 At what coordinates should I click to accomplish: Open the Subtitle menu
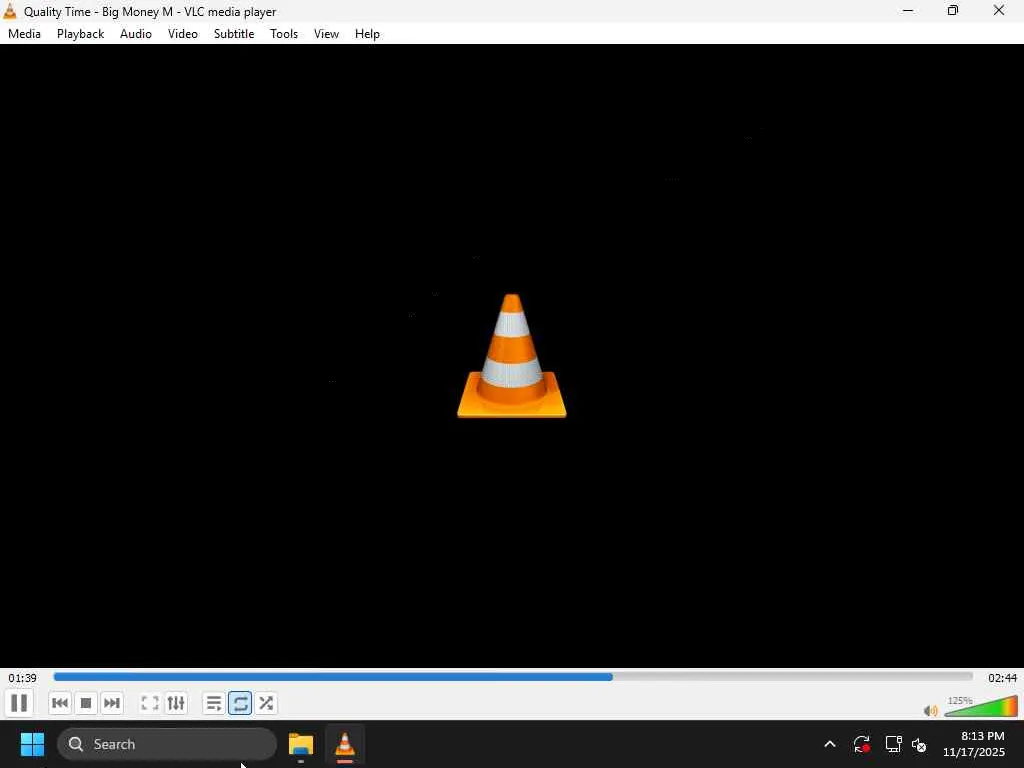(234, 34)
